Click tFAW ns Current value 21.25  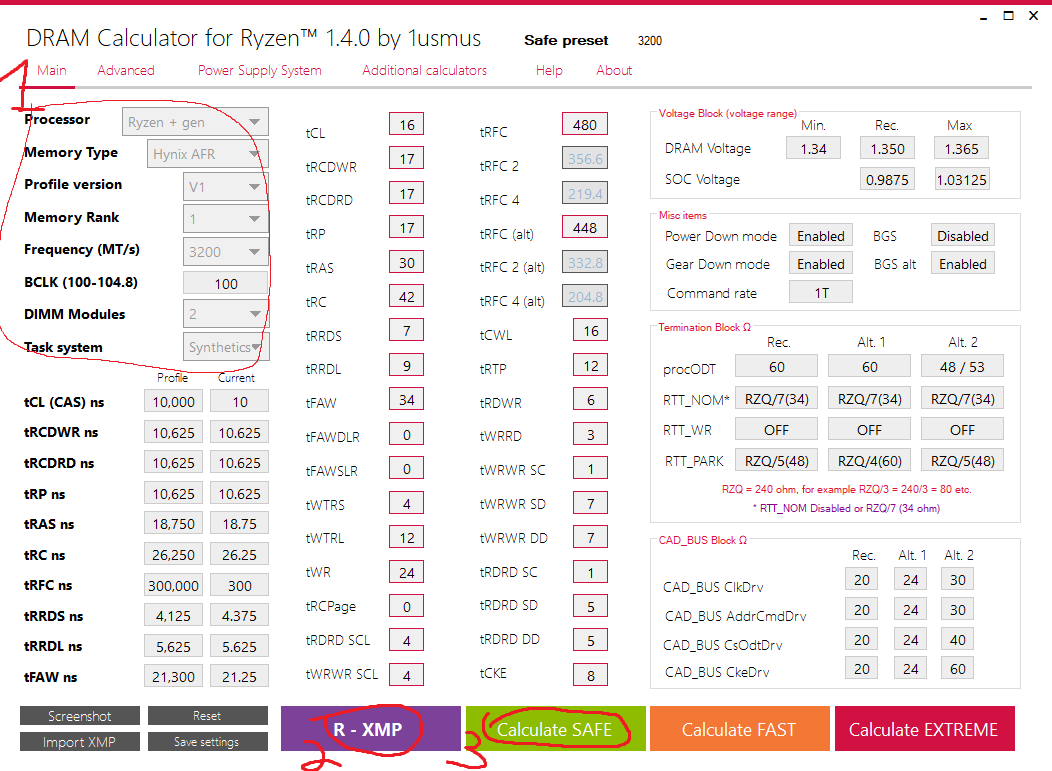coord(240,677)
